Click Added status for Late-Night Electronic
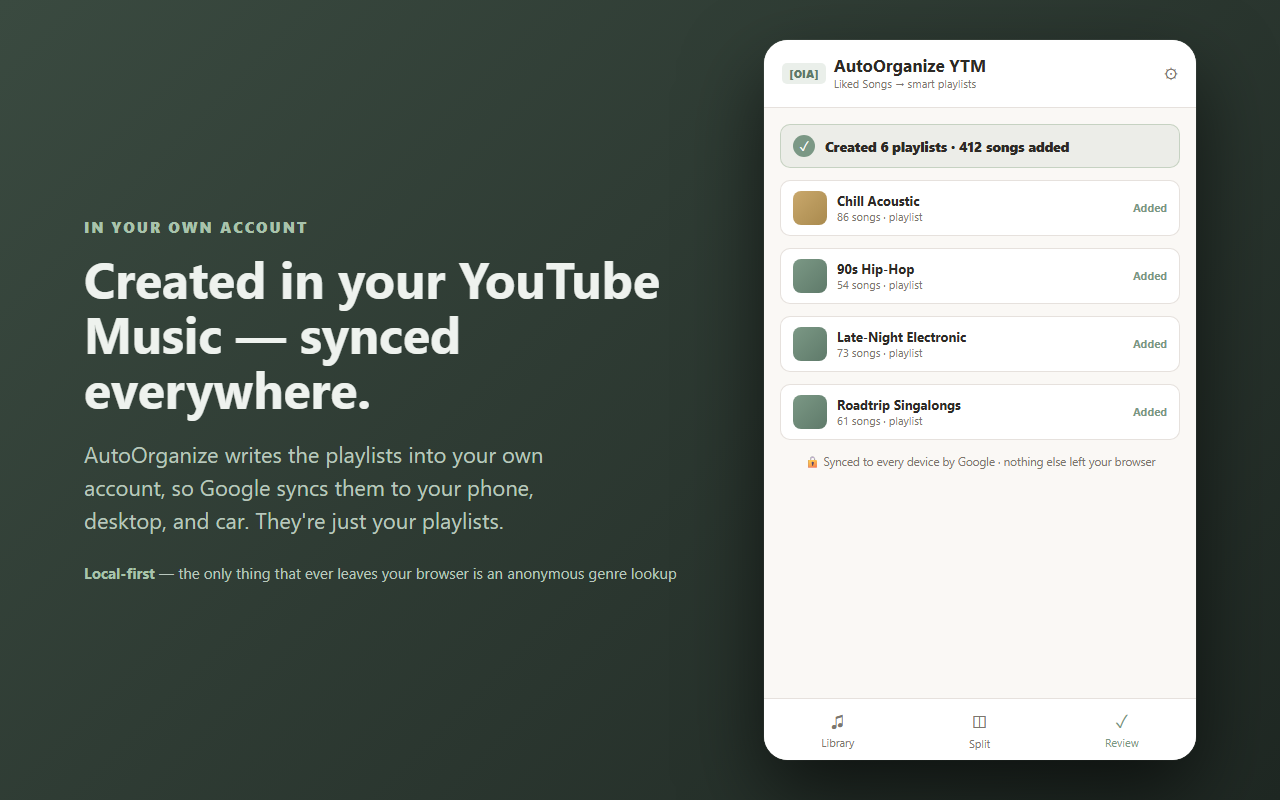 1150,344
